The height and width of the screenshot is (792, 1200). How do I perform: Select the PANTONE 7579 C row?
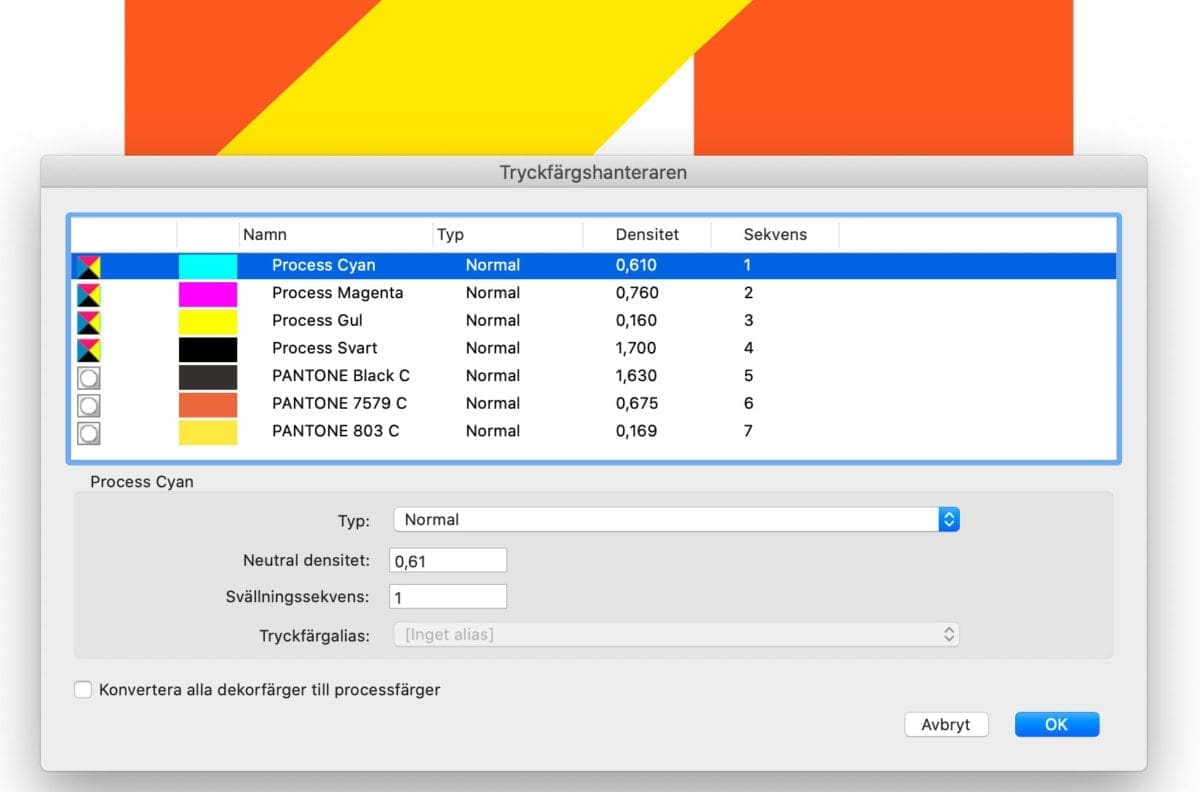pos(594,404)
